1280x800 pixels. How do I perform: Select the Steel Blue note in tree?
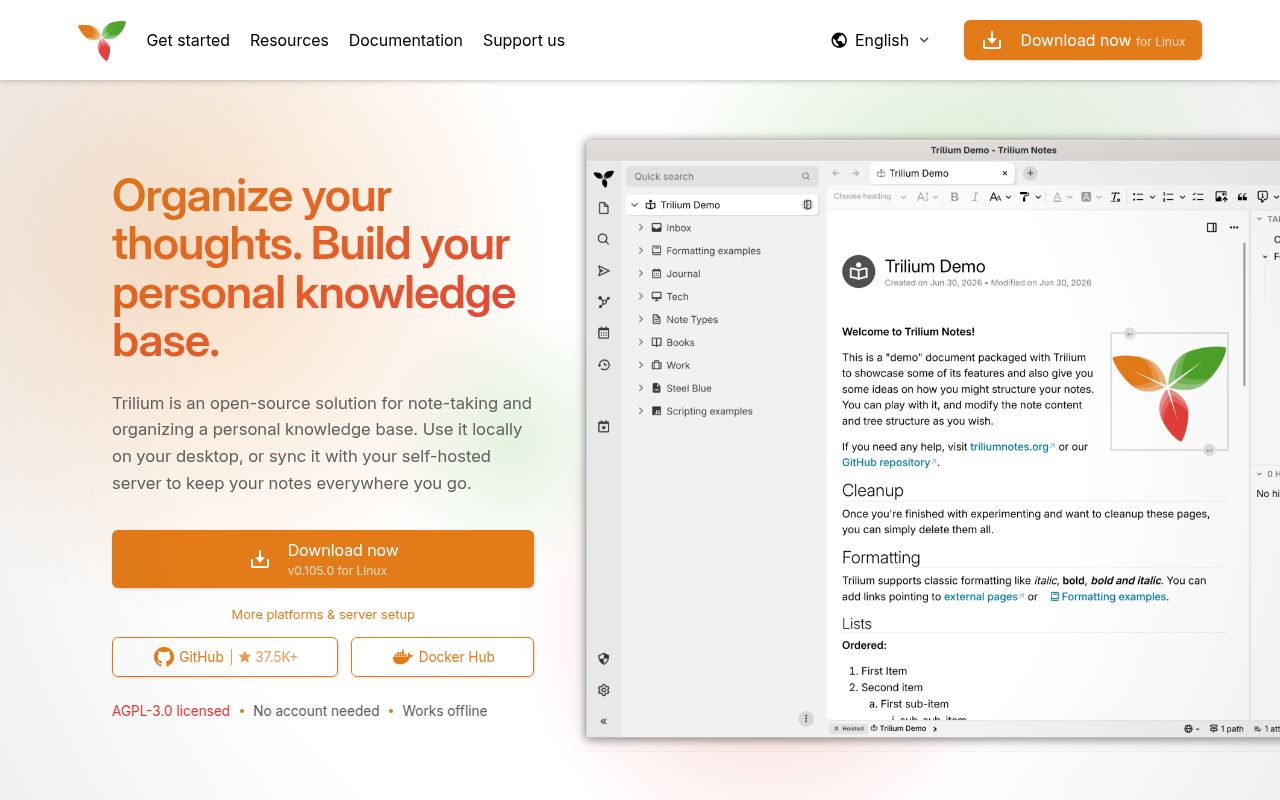point(689,389)
